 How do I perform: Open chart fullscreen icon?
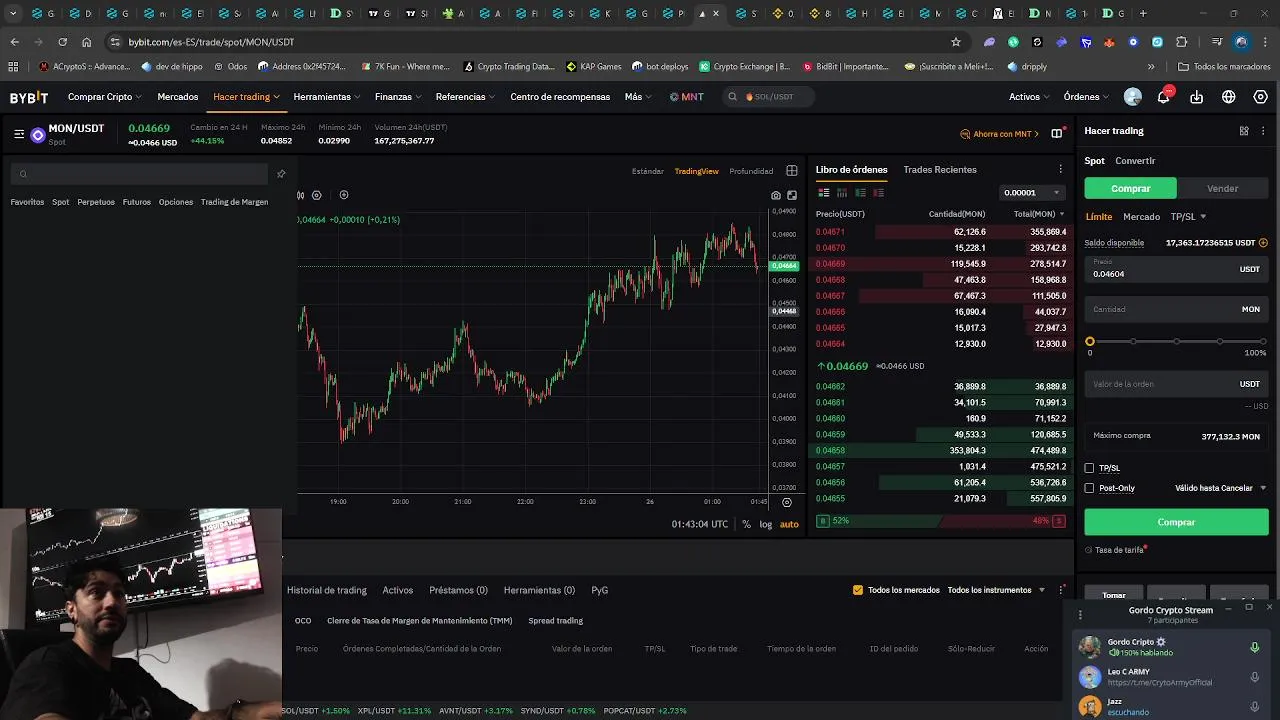click(x=792, y=195)
